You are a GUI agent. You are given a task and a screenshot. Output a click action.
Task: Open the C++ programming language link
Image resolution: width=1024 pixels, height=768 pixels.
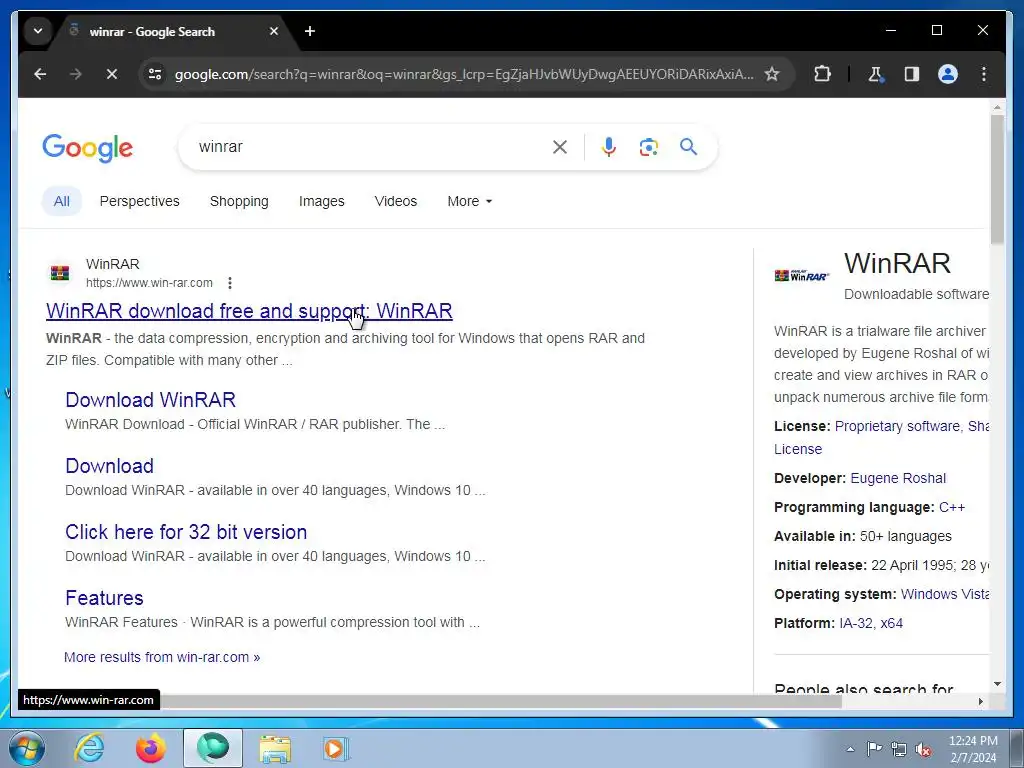[952, 507]
